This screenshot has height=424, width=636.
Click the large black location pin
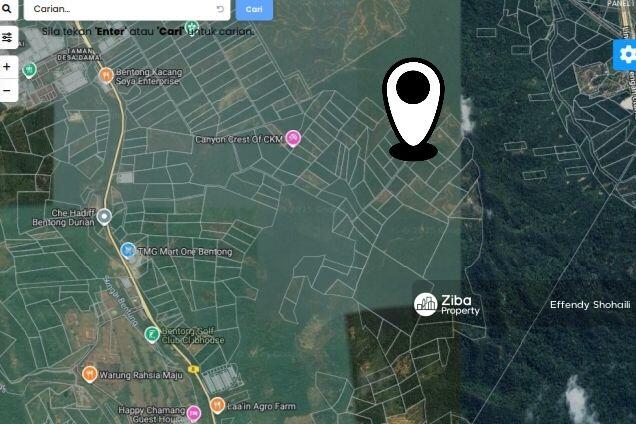pos(413,108)
